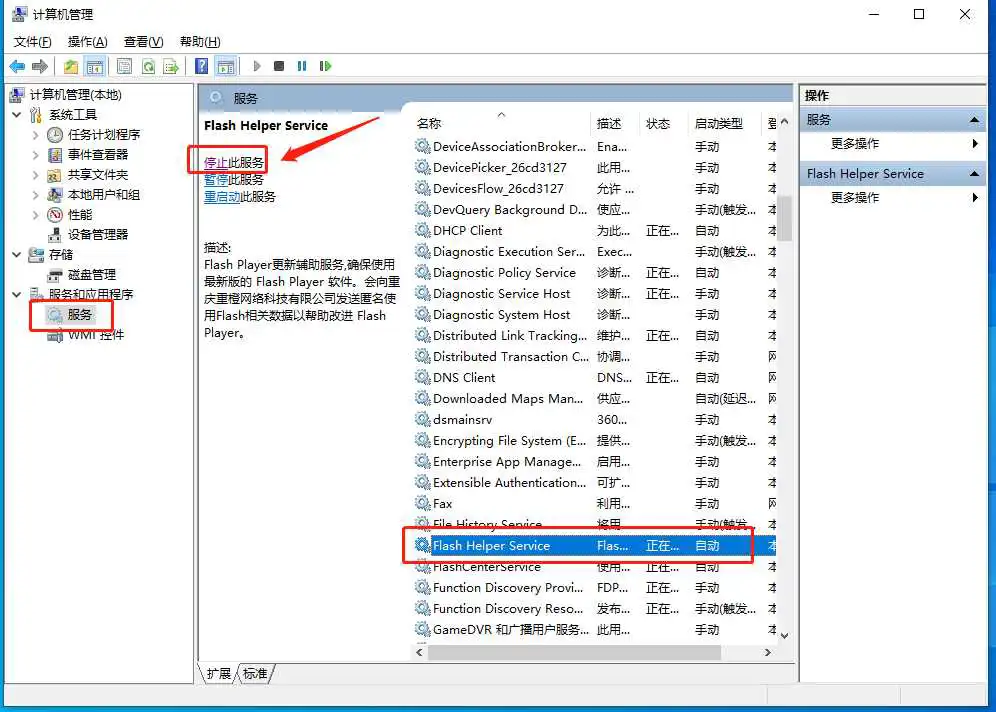Click the Forward arrow toolbar icon

(x=40, y=66)
